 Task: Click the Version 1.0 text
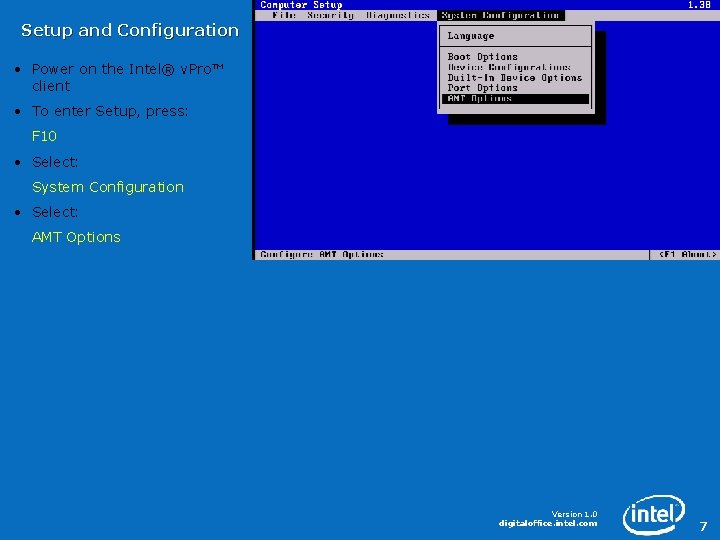pyautogui.click(x=574, y=514)
